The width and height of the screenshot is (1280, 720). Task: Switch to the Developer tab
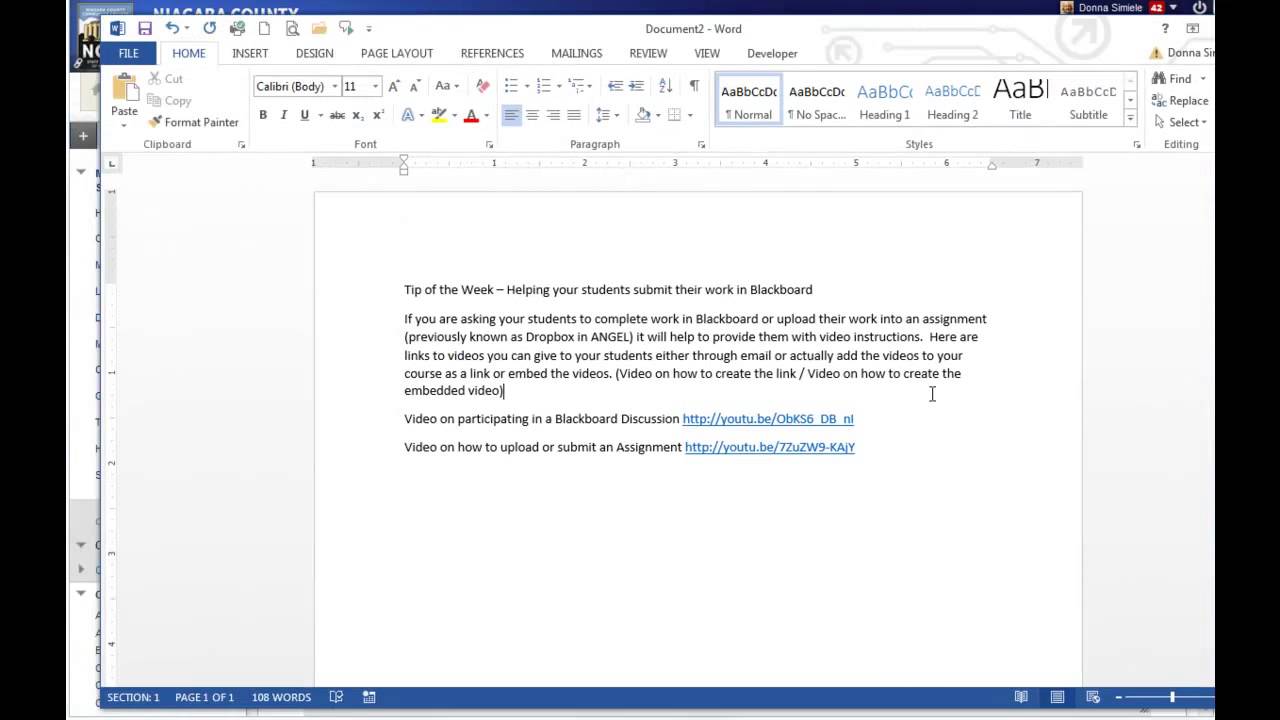pos(772,53)
